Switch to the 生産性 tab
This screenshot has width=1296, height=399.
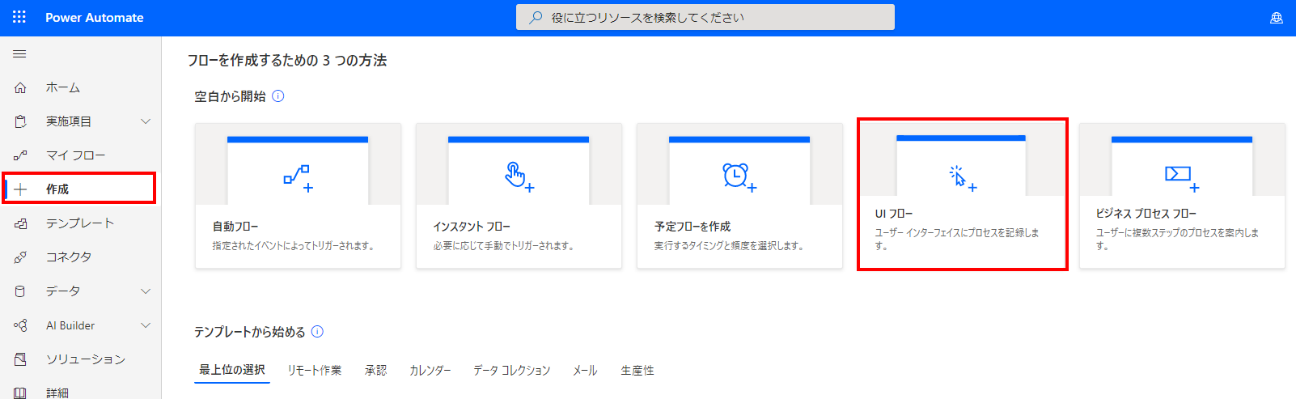coord(637,370)
